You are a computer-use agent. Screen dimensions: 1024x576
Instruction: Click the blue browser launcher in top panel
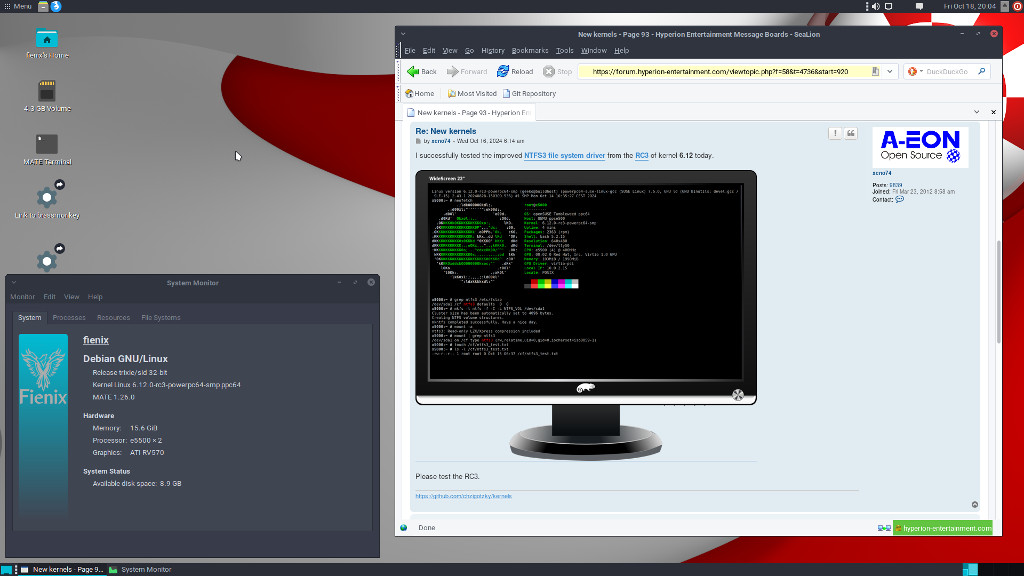[x=56, y=6]
